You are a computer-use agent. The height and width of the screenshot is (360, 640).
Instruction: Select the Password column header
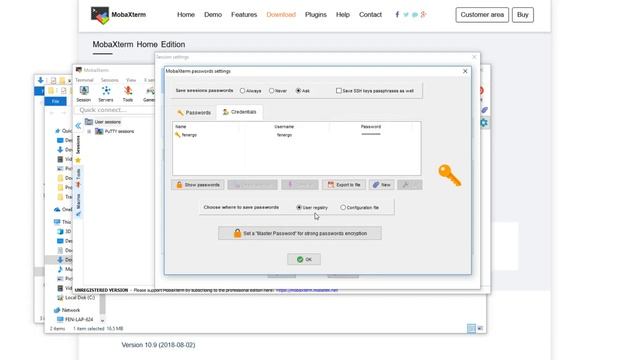(371, 127)
